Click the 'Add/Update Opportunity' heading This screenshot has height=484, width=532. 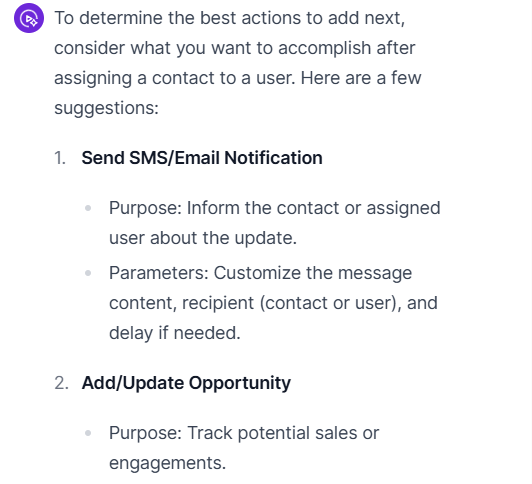pyautogui.click(x=186, y=383)
